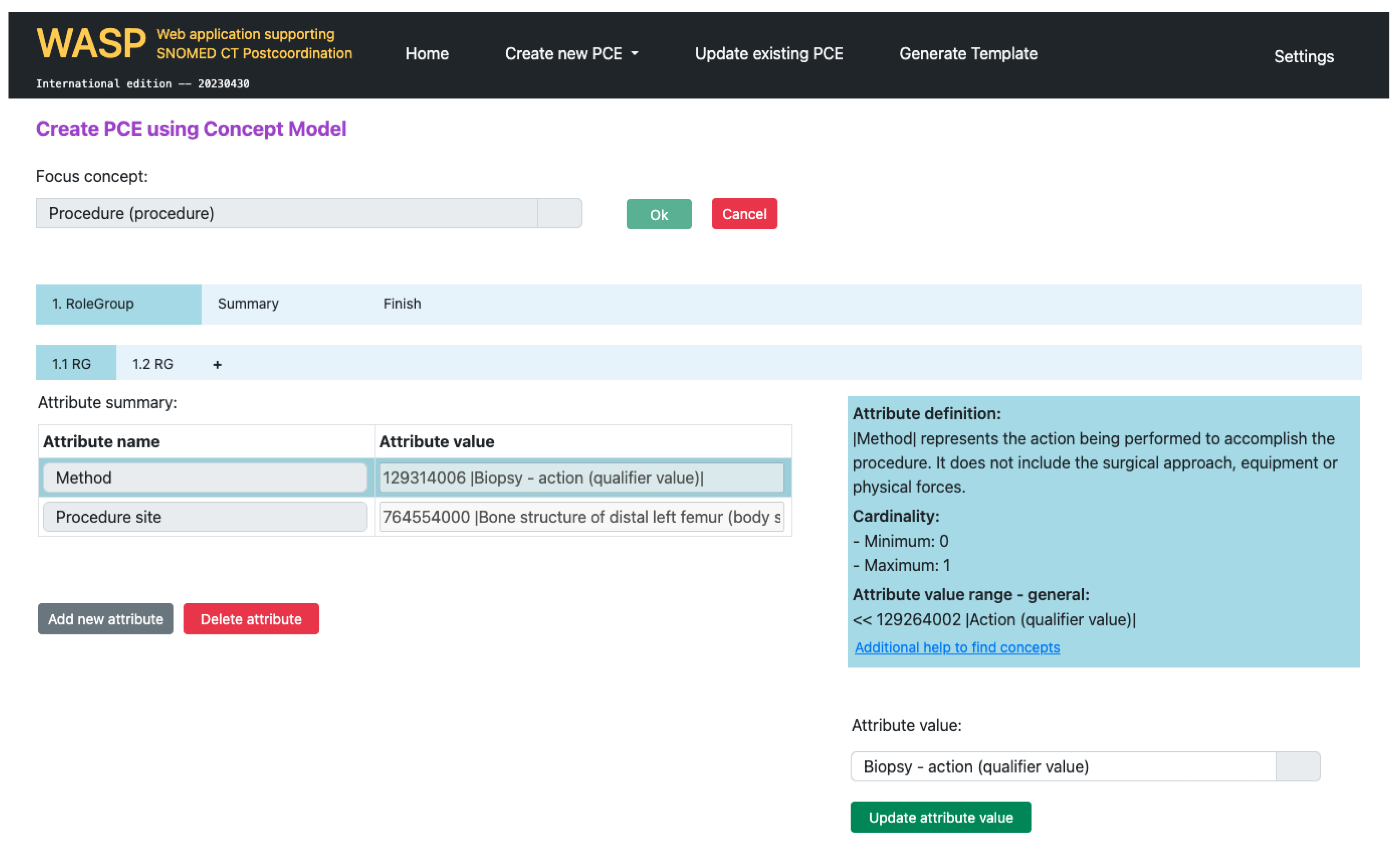Switch to the Summary tab
The width and height of the screenshot is (1400, 848).
pos(248,304)
